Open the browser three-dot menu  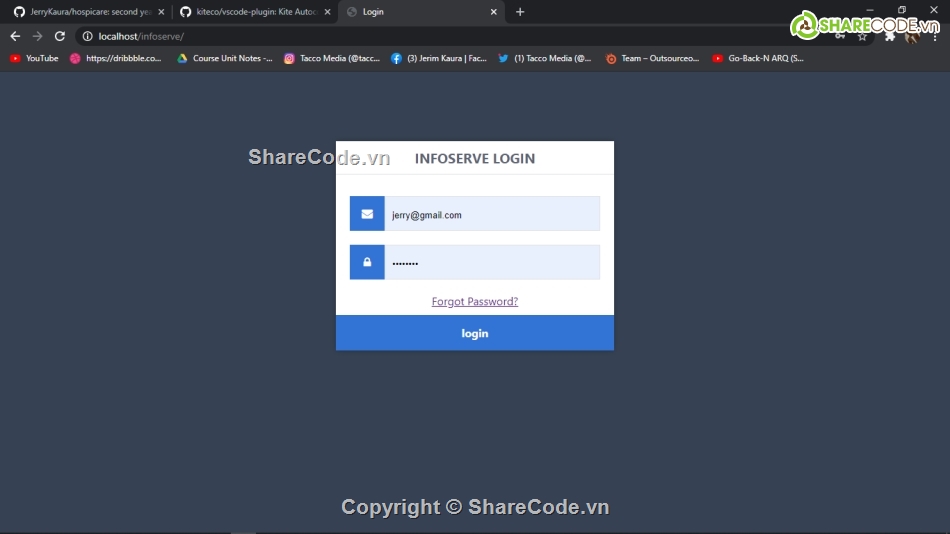tap(935, 36)
